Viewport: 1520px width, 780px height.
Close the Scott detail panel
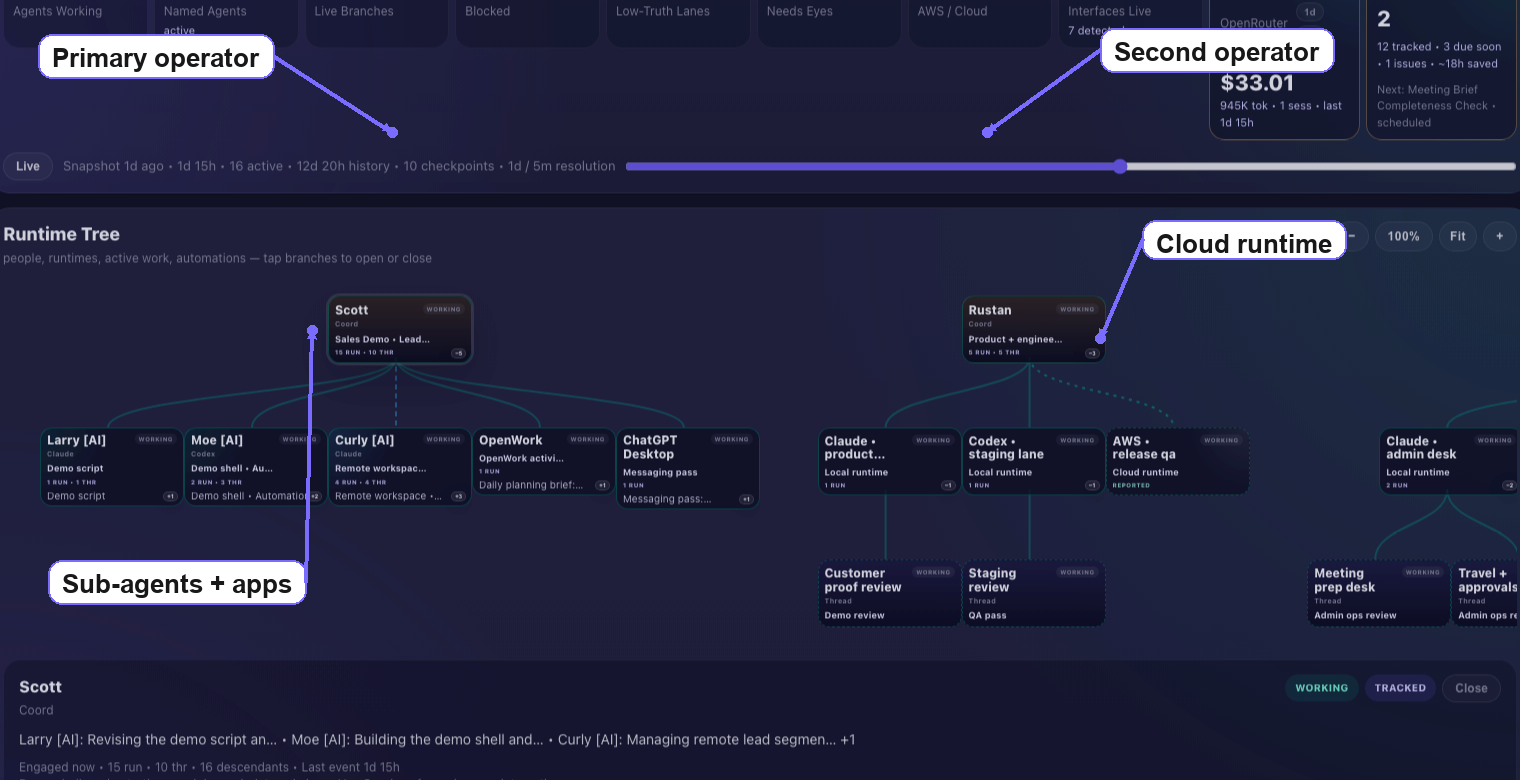(1471, 688)
